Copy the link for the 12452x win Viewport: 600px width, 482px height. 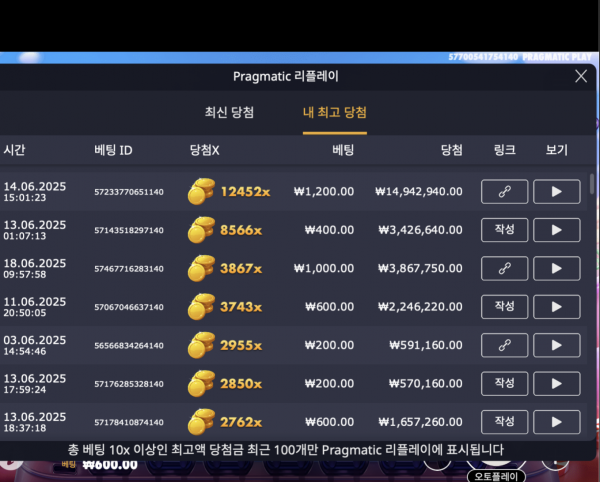[504, 192]
